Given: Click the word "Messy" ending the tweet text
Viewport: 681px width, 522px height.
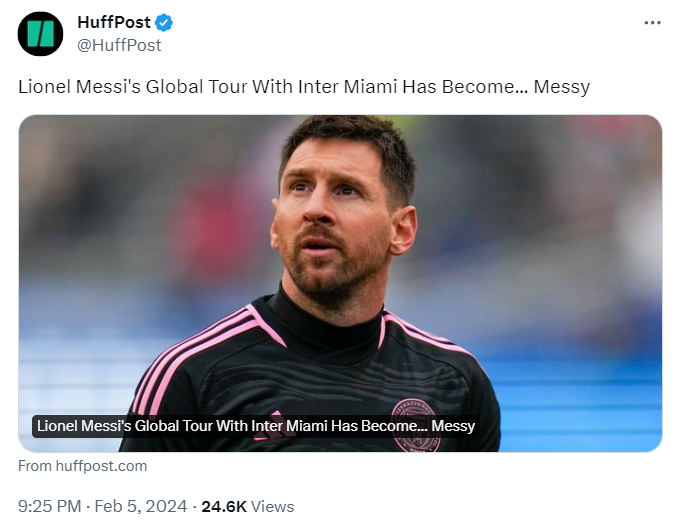Looking at the screenshot, I should point(562,87).
